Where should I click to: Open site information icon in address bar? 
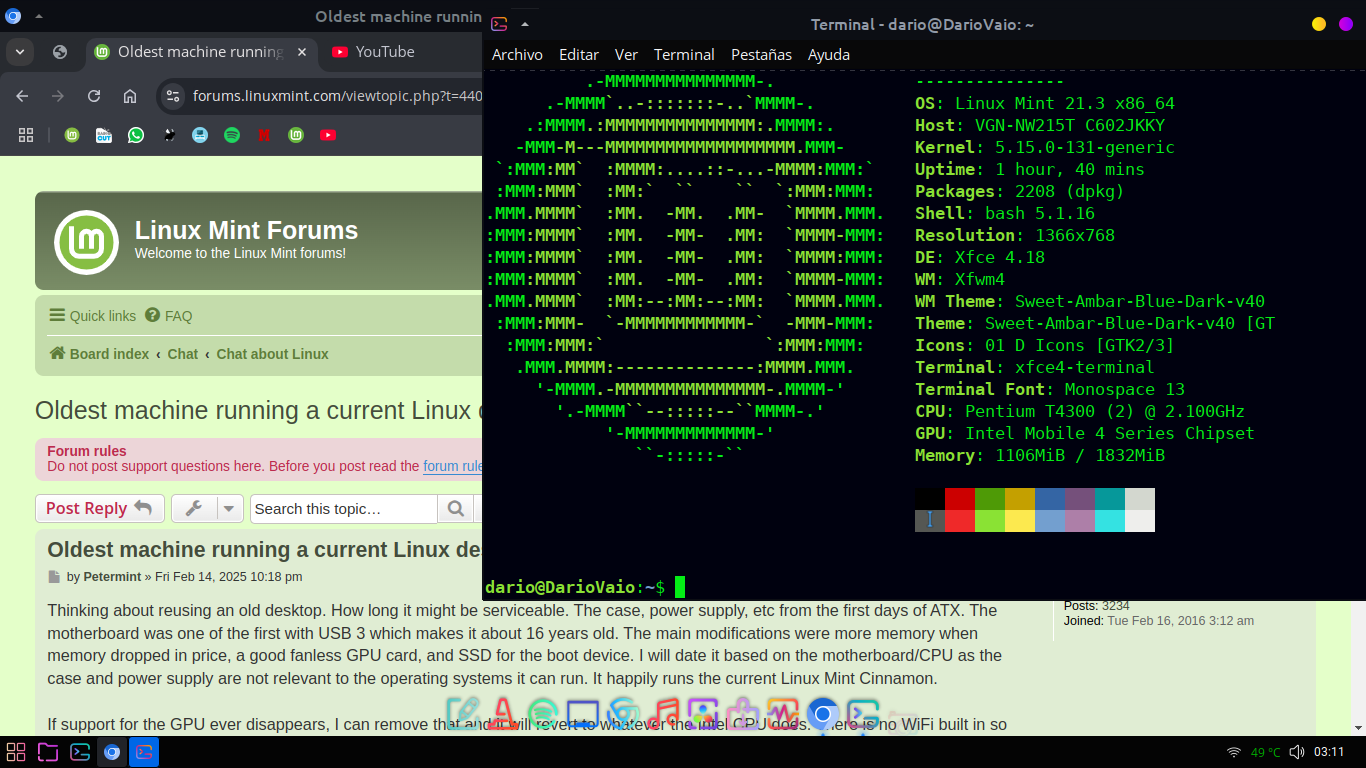173,96
